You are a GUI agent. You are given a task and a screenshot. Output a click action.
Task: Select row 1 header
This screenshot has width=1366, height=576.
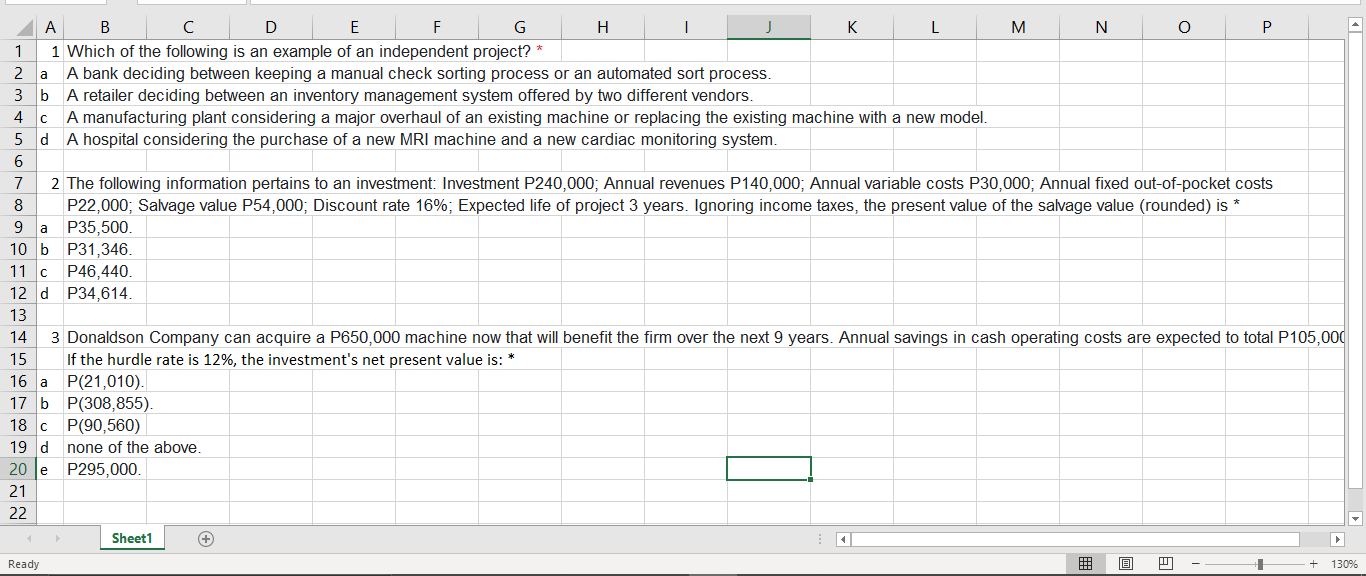tap(18, 51)
